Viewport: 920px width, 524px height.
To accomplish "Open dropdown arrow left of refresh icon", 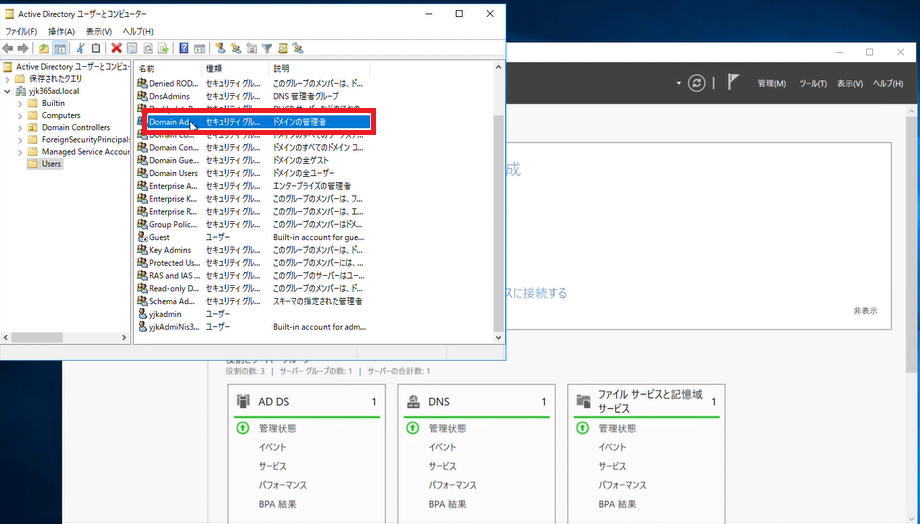I will pos(678,83).
